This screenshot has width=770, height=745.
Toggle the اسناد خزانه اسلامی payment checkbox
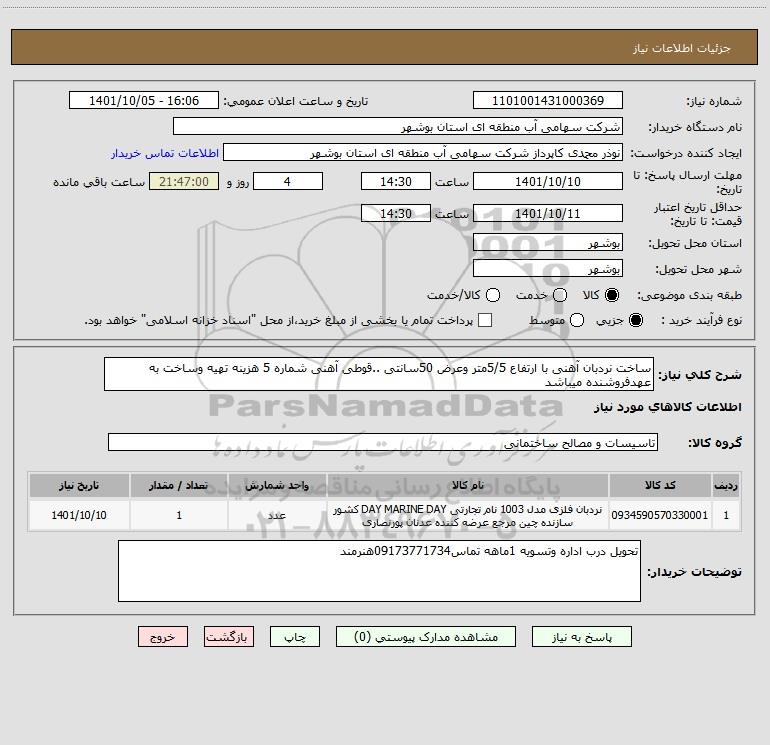[x=485, y=320]
